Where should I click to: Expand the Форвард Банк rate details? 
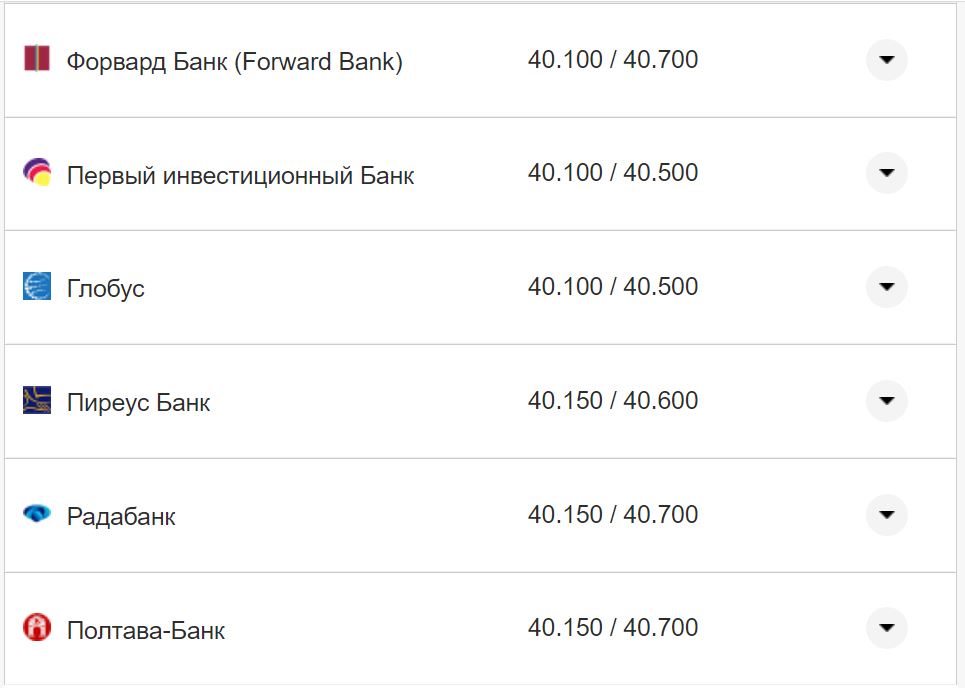tap(886, 60)
